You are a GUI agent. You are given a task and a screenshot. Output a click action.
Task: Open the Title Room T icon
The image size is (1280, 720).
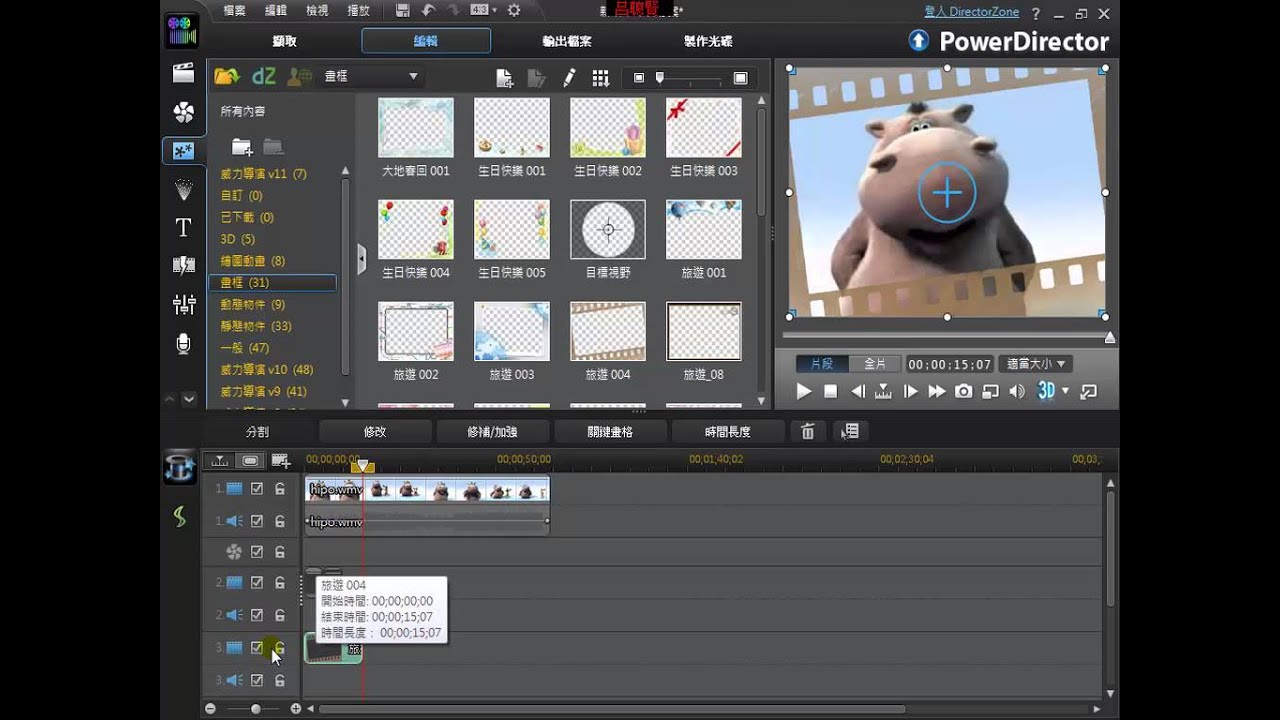[x=183, y=227]
